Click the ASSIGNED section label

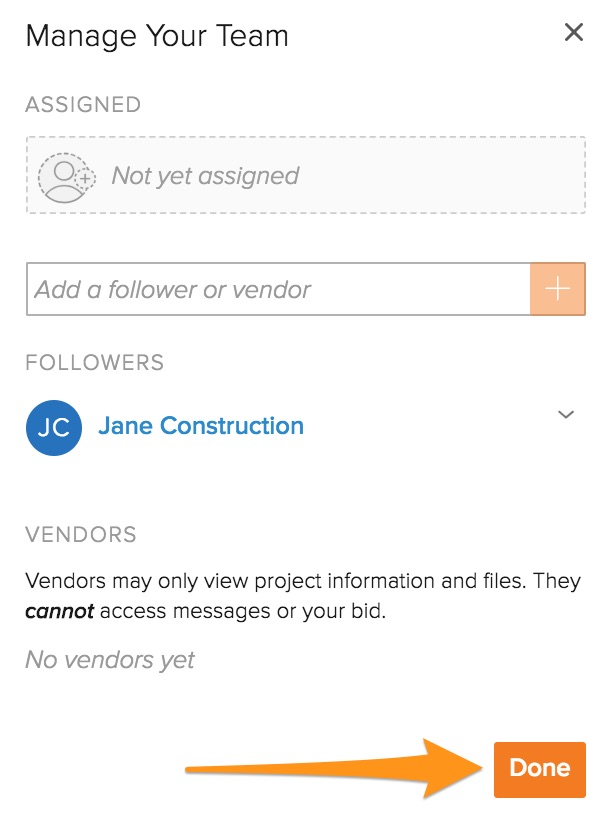(x=83, y=104)
